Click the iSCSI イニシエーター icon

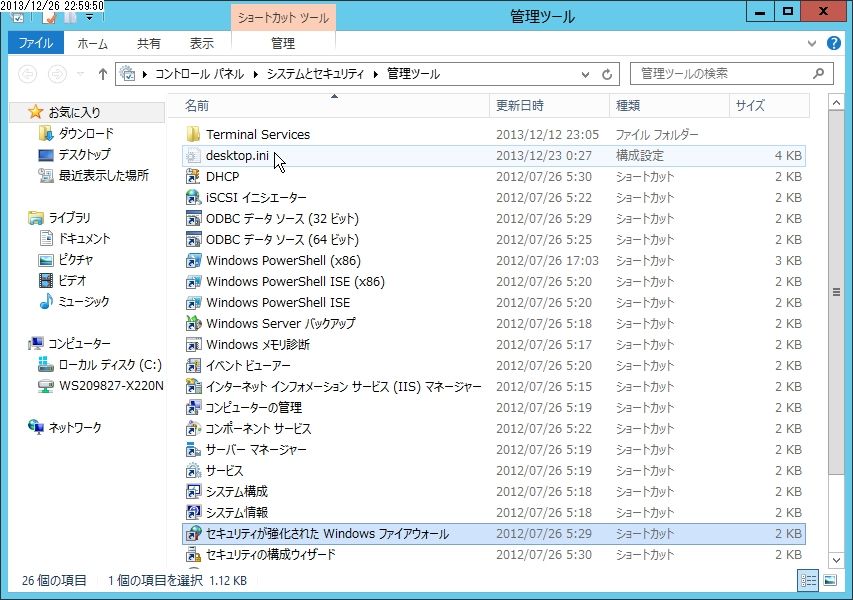tap(193, 197)
